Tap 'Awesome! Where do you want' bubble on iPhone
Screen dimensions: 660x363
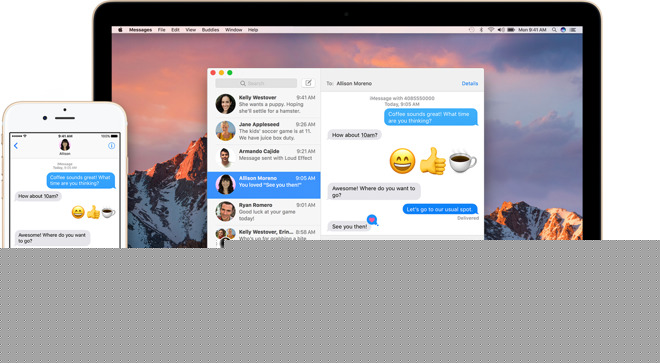tap(53, 238)
